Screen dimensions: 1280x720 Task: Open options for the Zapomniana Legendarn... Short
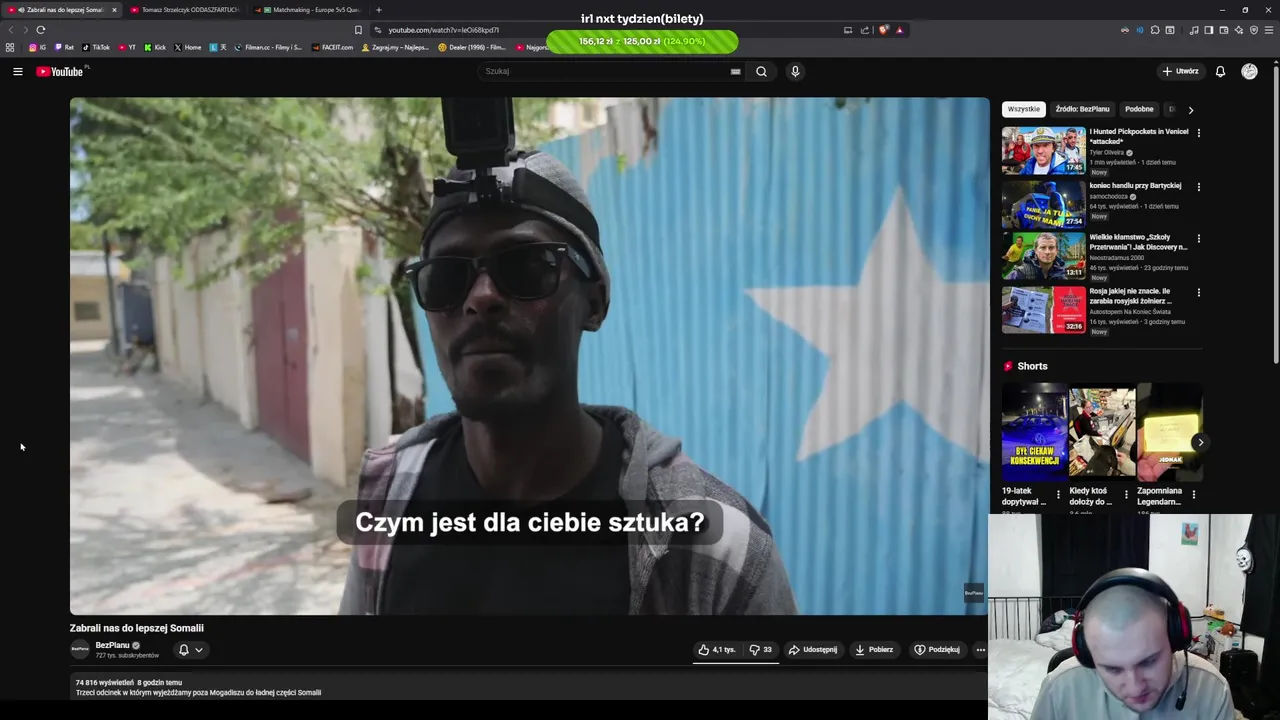[1193, 494]
